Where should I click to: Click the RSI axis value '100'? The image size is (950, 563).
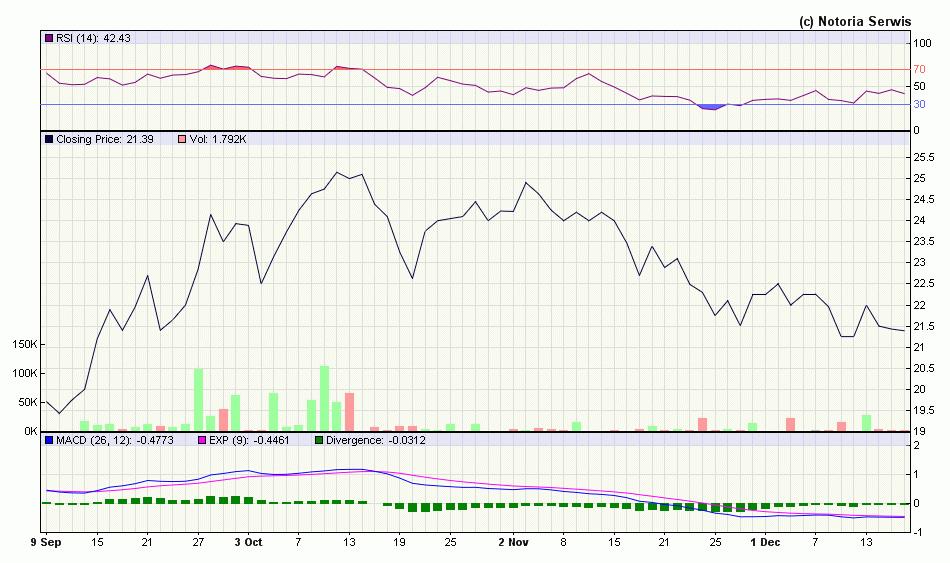click(x=922, y=44)
